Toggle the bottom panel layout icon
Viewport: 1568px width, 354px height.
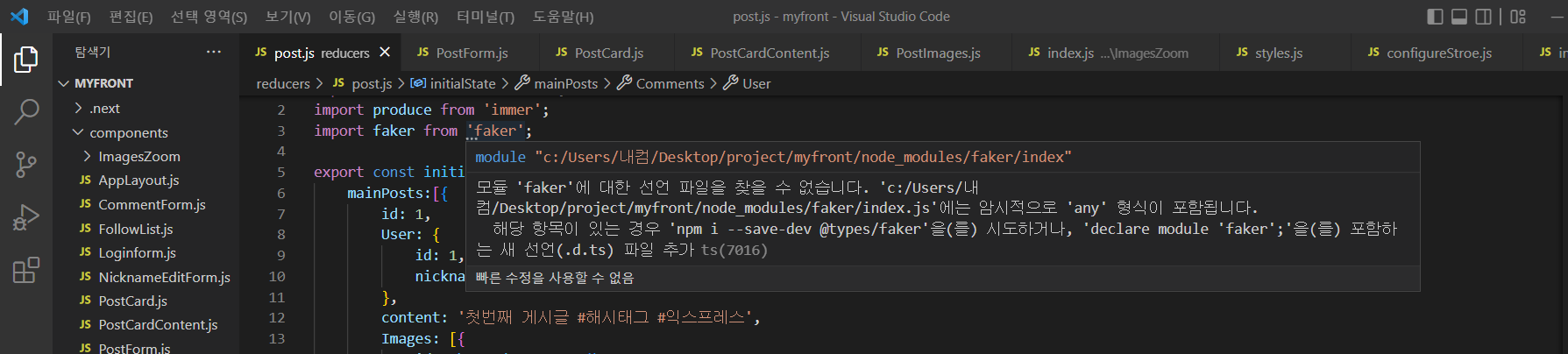[x=1459, y=16]
